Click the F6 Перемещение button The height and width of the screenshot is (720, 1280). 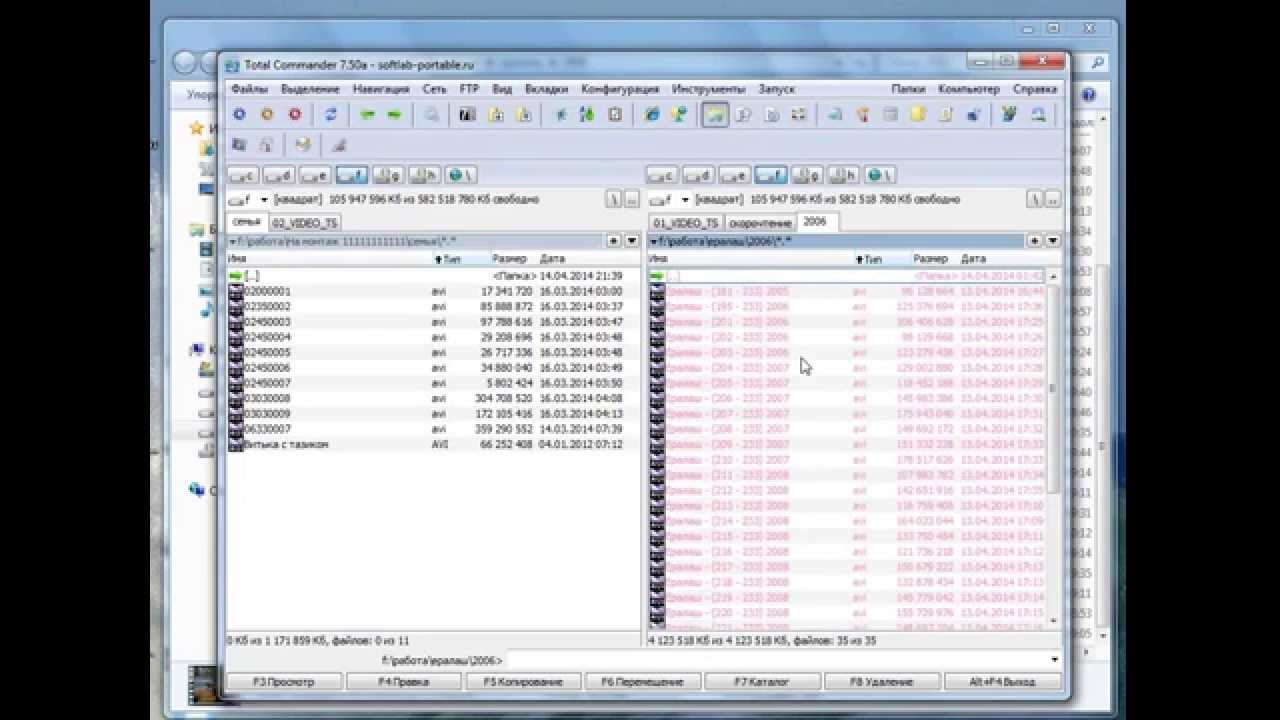[643, 682]
